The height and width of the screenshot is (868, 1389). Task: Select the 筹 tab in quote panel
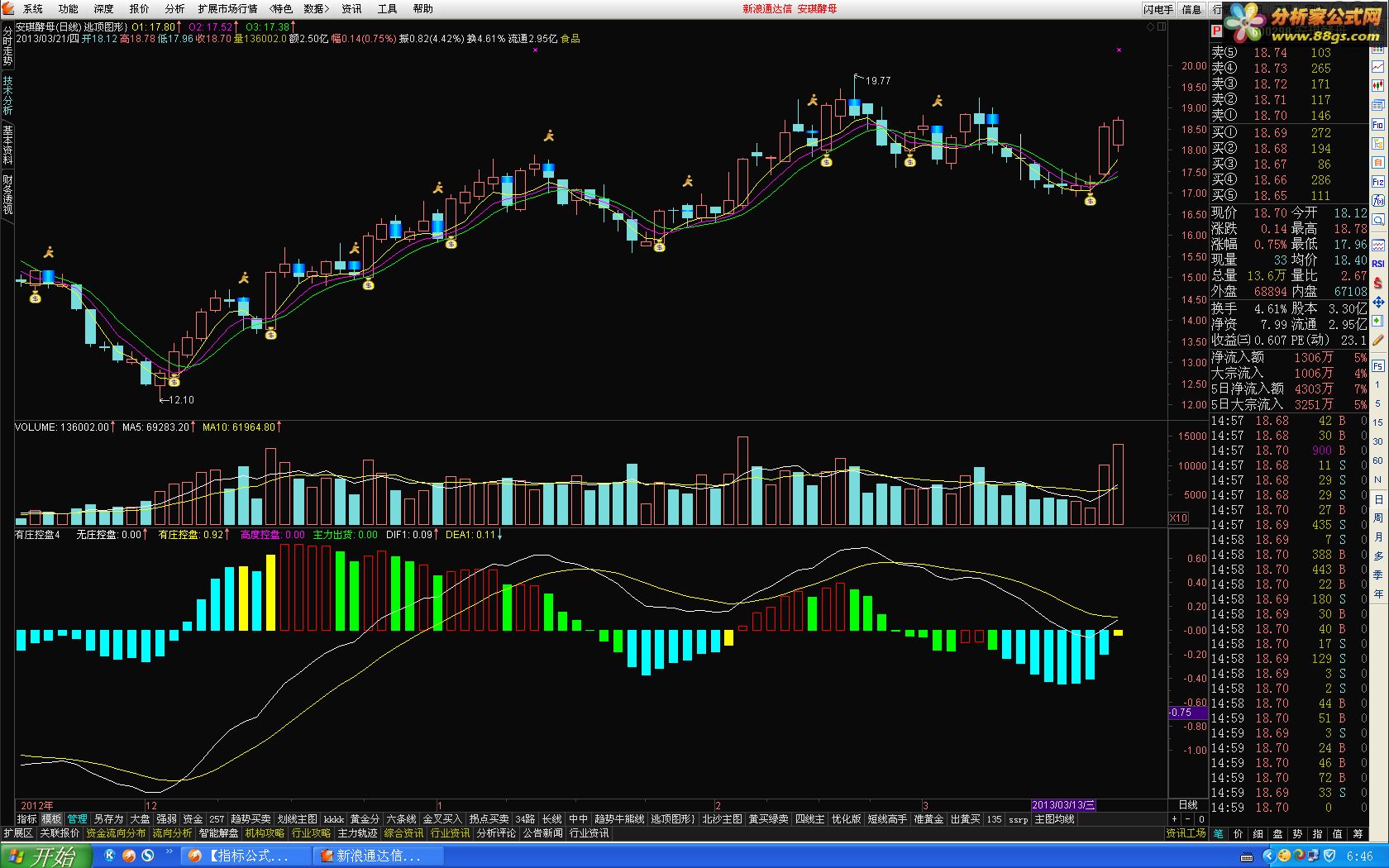1358,834
